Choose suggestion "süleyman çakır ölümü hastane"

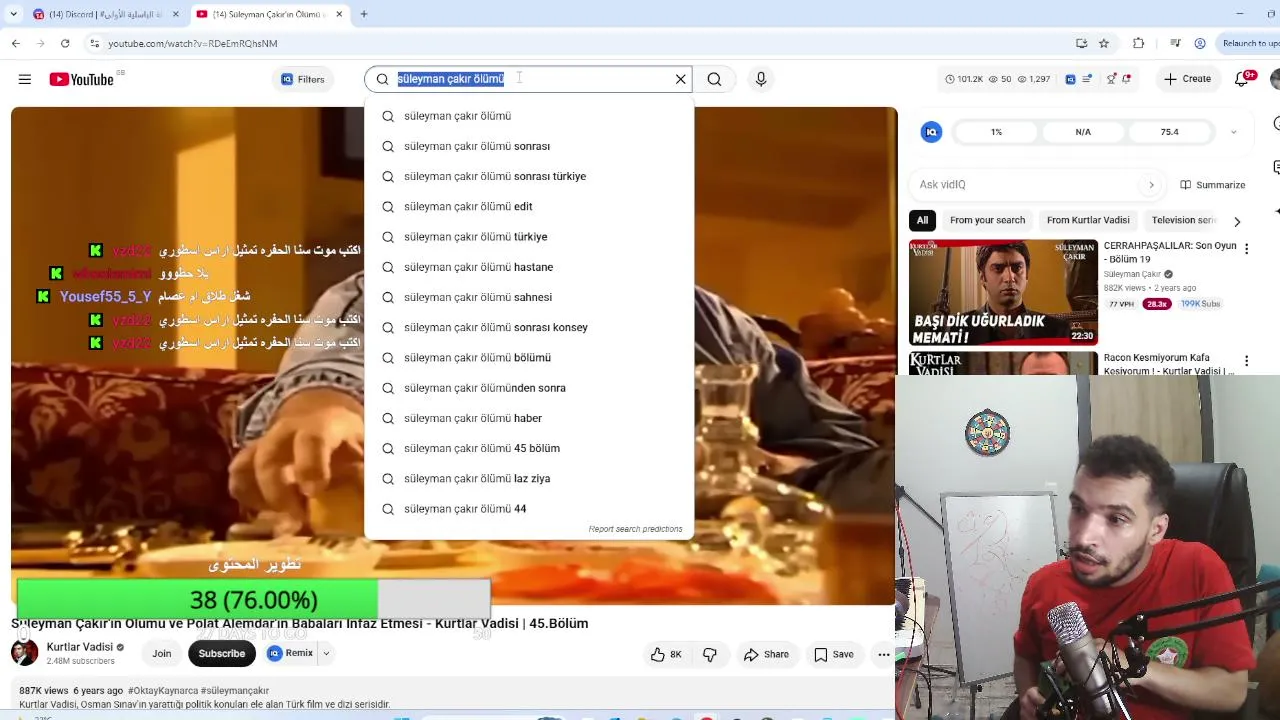(x=529, y=267)
